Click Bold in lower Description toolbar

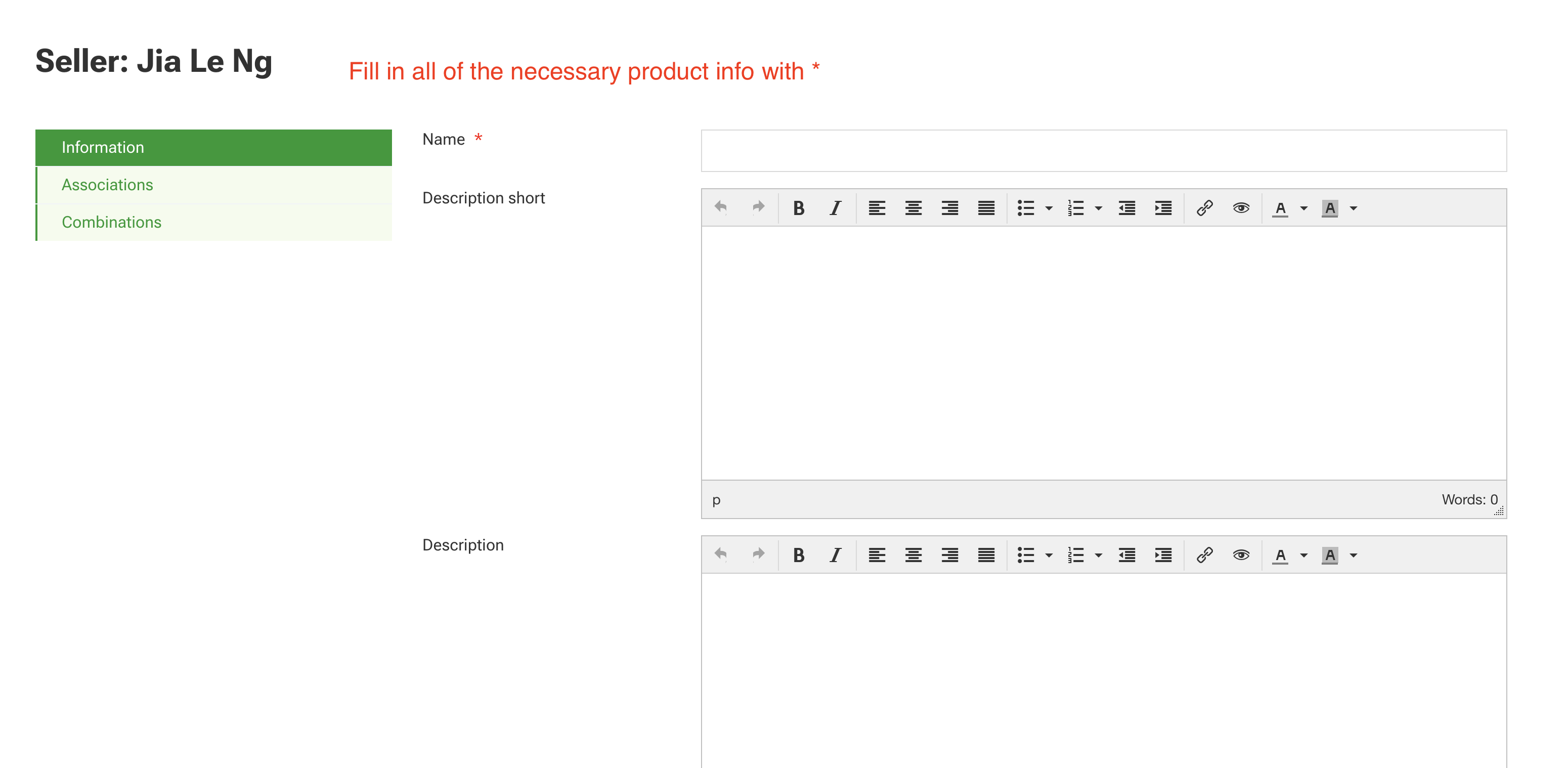[x=799, y=555]
